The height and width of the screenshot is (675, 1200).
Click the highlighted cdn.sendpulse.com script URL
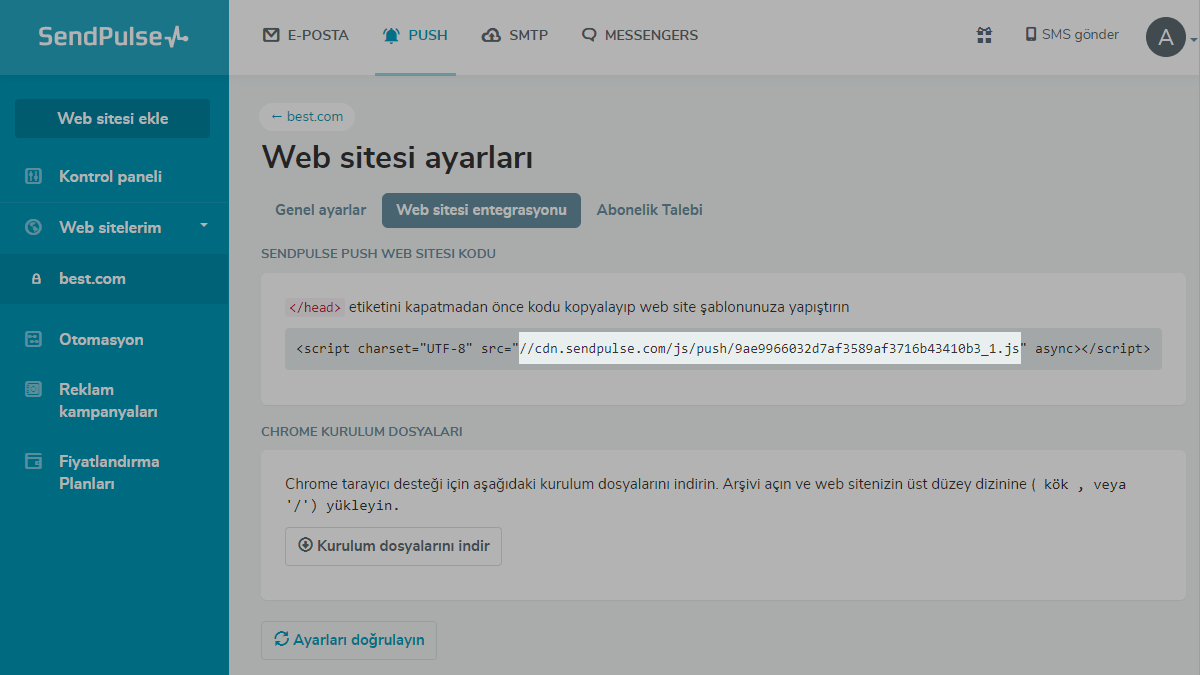coord(770,349)
